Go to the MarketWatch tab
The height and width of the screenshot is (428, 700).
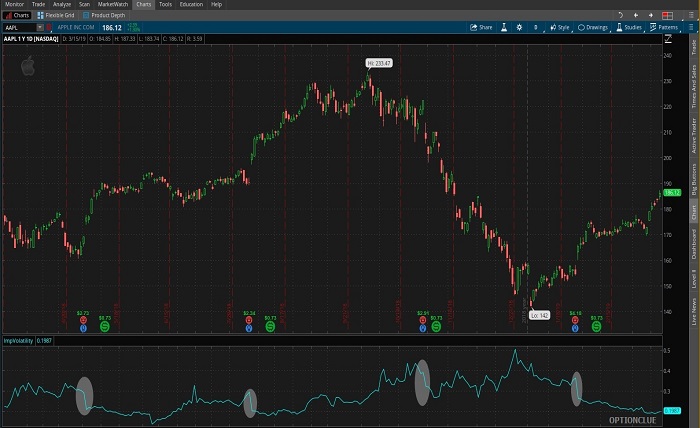point(114,5)
